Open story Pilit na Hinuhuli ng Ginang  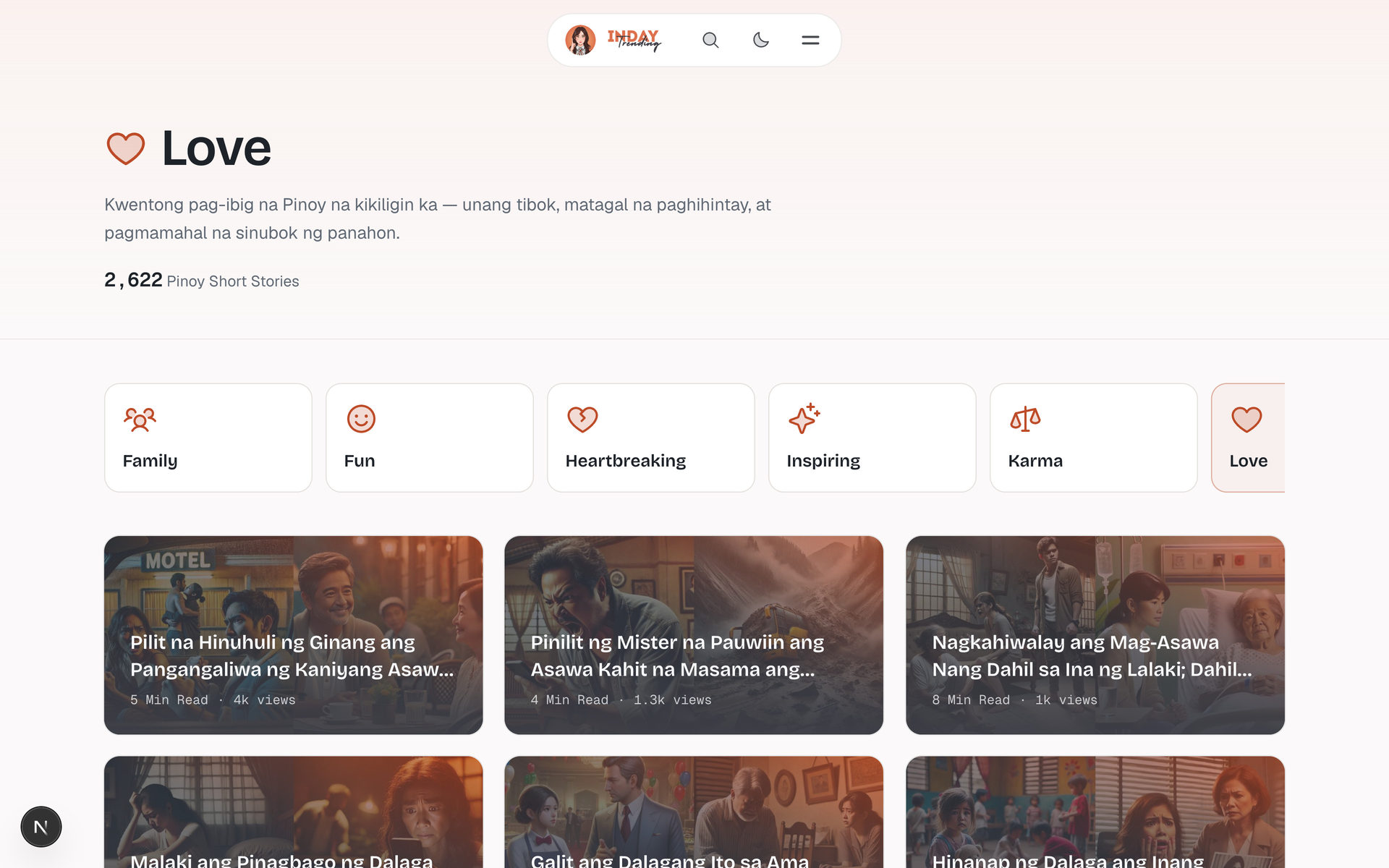293,635
